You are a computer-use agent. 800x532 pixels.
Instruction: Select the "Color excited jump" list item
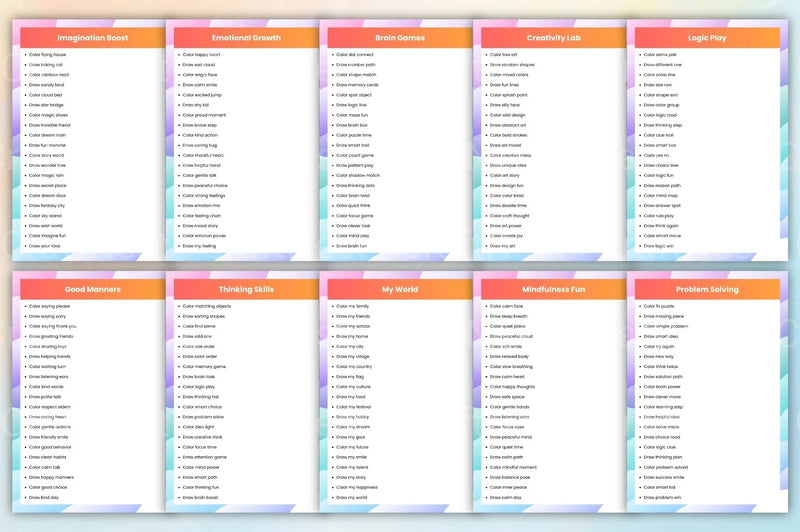(x=202, y=95)
